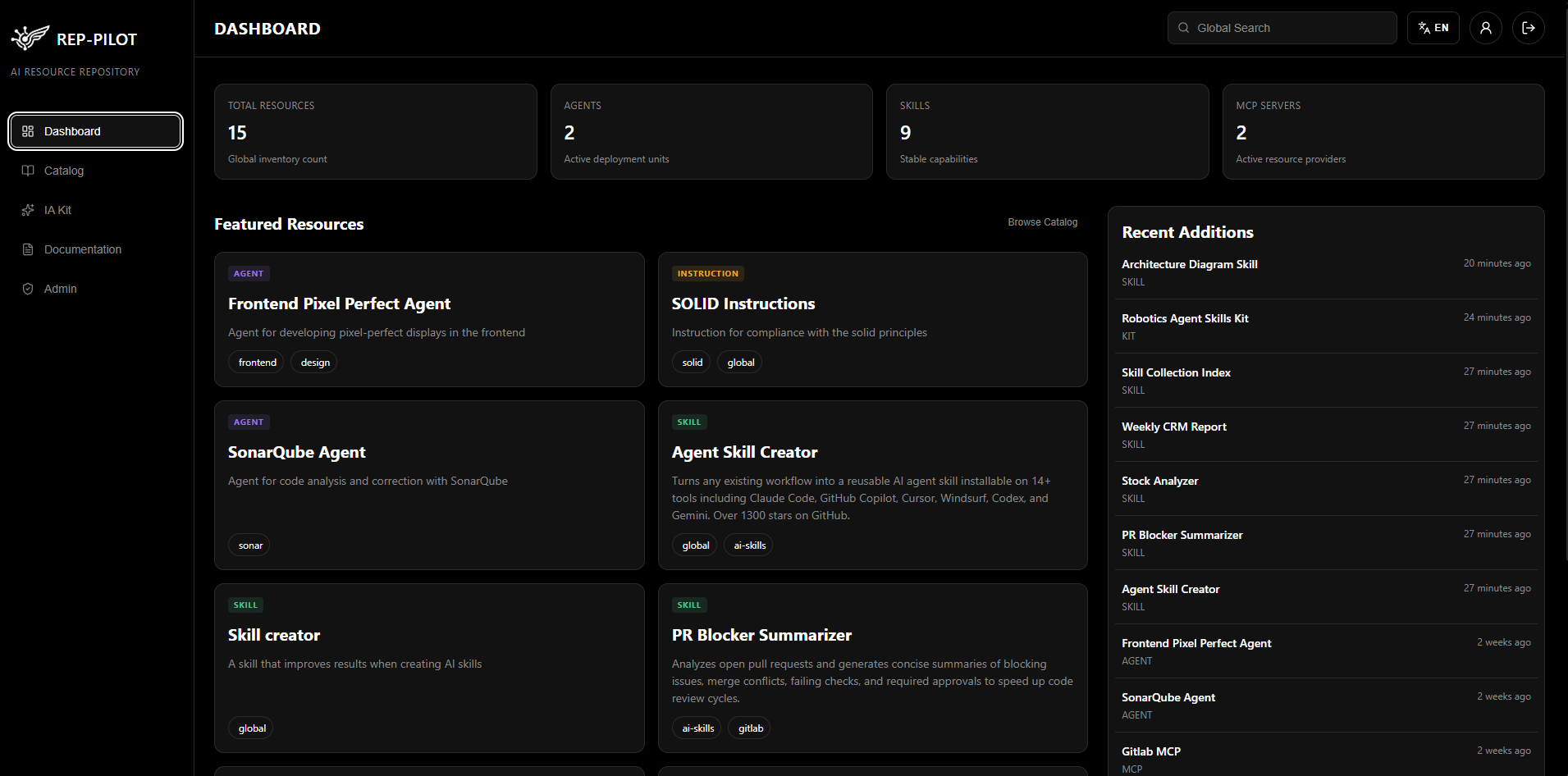Click the '20 minutes ago' timestamp

(1497, 263)
